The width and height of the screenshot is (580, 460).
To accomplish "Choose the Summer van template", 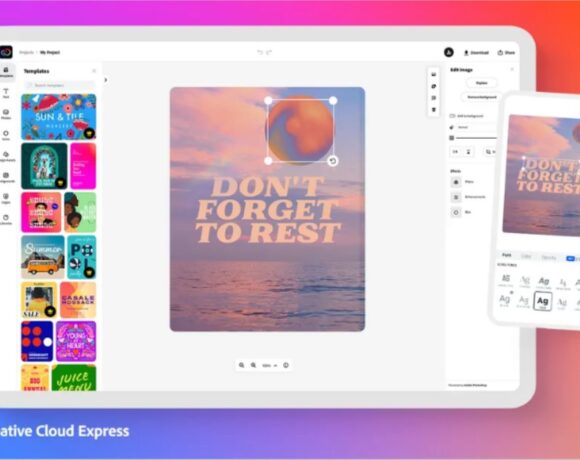I will click(43, 257).
